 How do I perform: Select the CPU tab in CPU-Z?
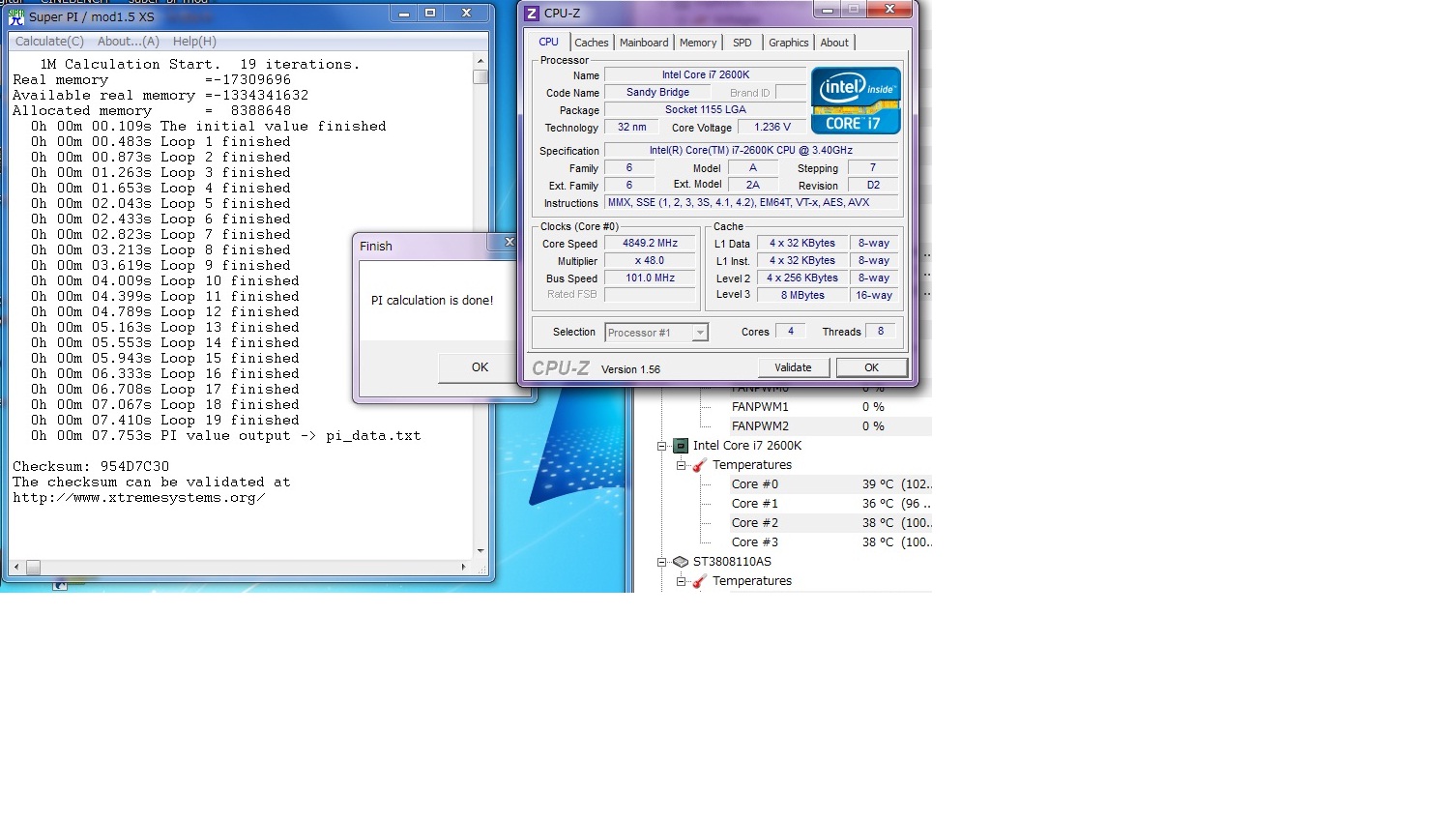click(x=548, y=42)
